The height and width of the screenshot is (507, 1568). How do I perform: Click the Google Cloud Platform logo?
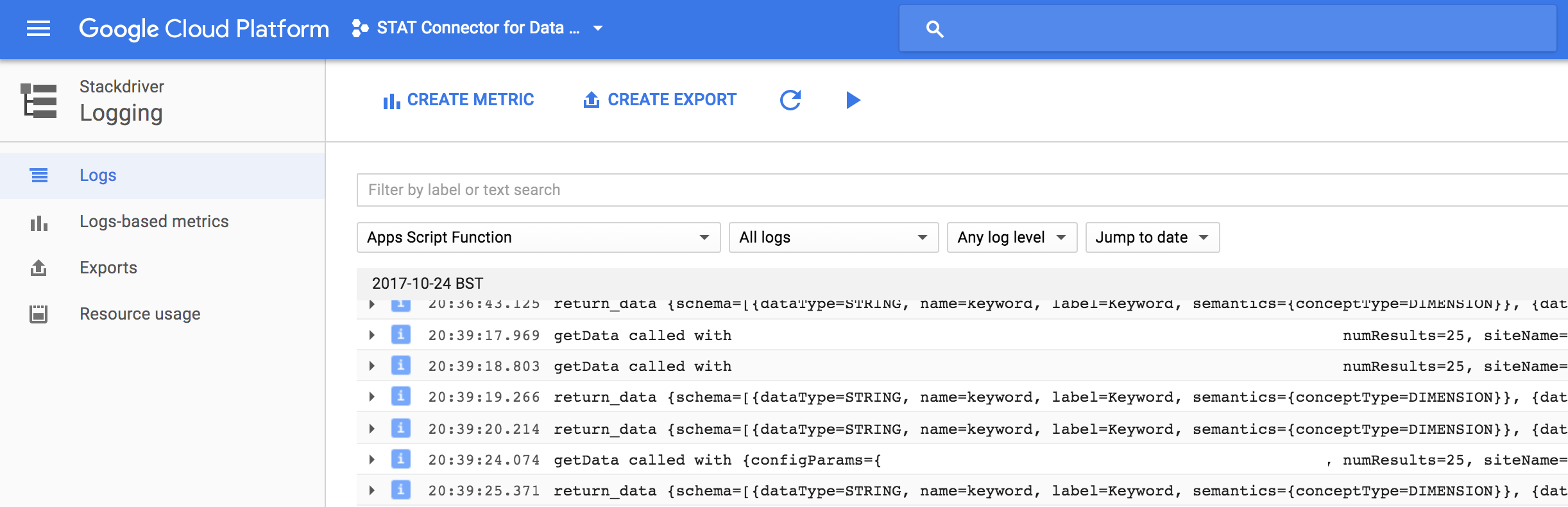pyautogui.click(x=204, y=29)
